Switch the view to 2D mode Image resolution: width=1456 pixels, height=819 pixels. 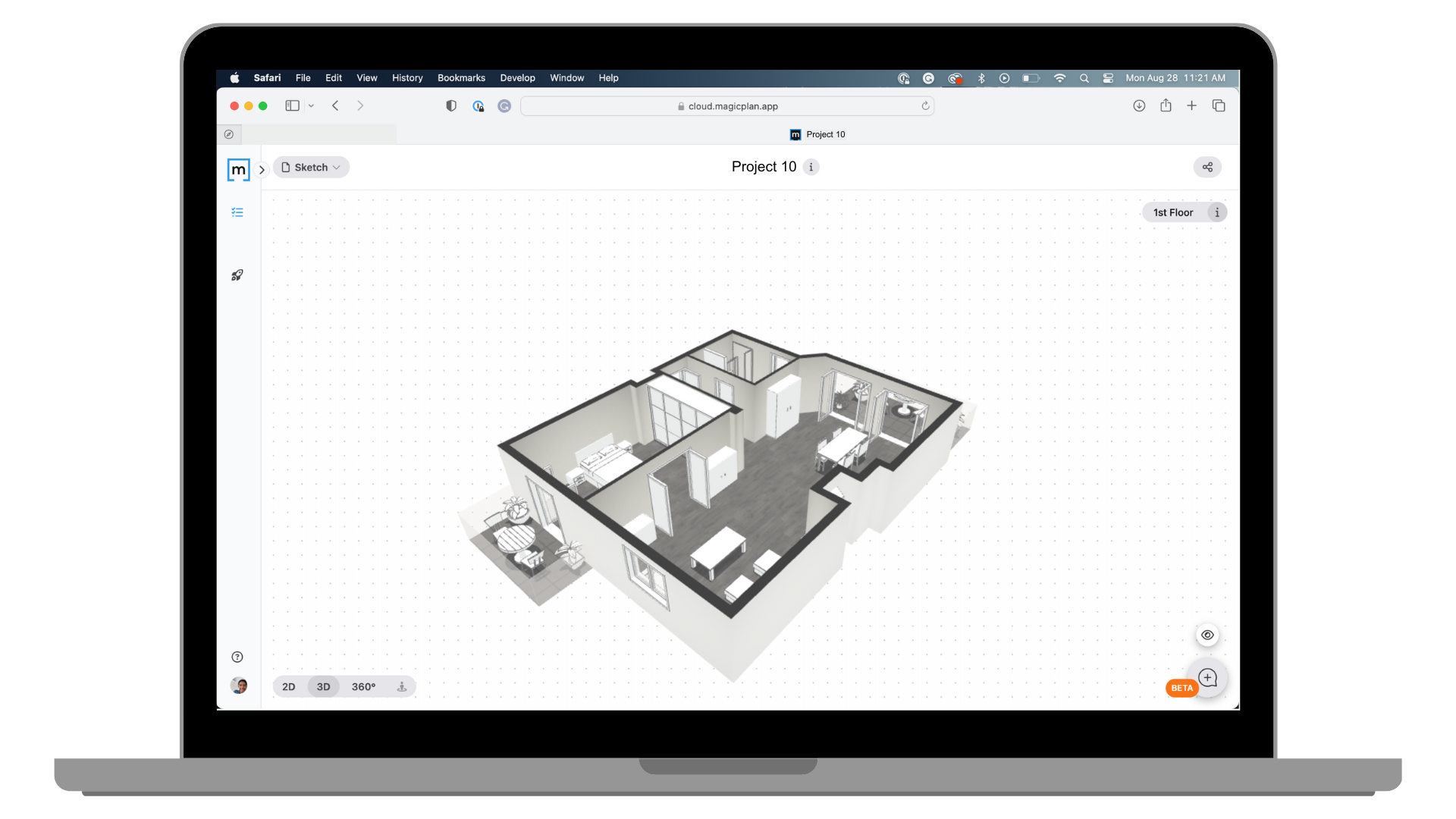(289, 686)
